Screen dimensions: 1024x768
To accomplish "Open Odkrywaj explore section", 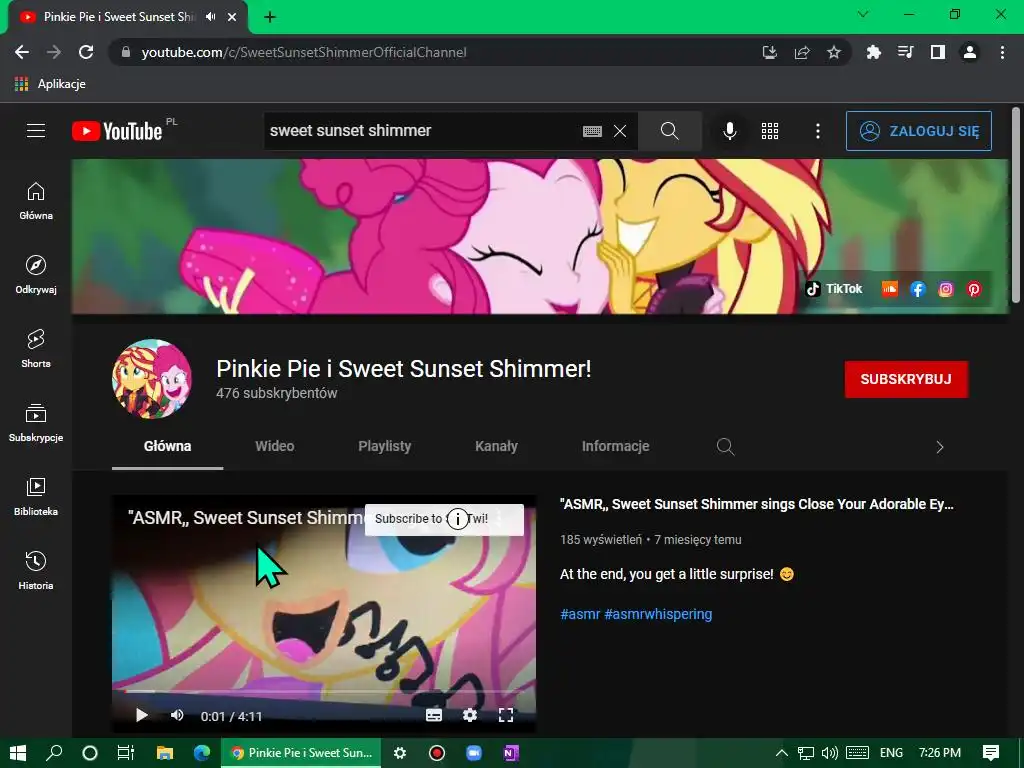I will pos(36,275).
